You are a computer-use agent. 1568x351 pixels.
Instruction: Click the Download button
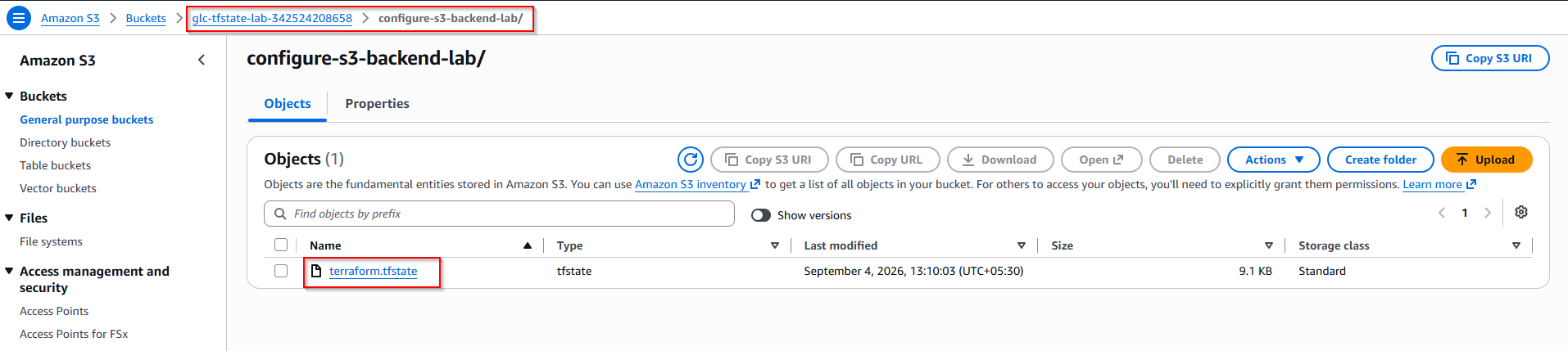[1000, 160]
